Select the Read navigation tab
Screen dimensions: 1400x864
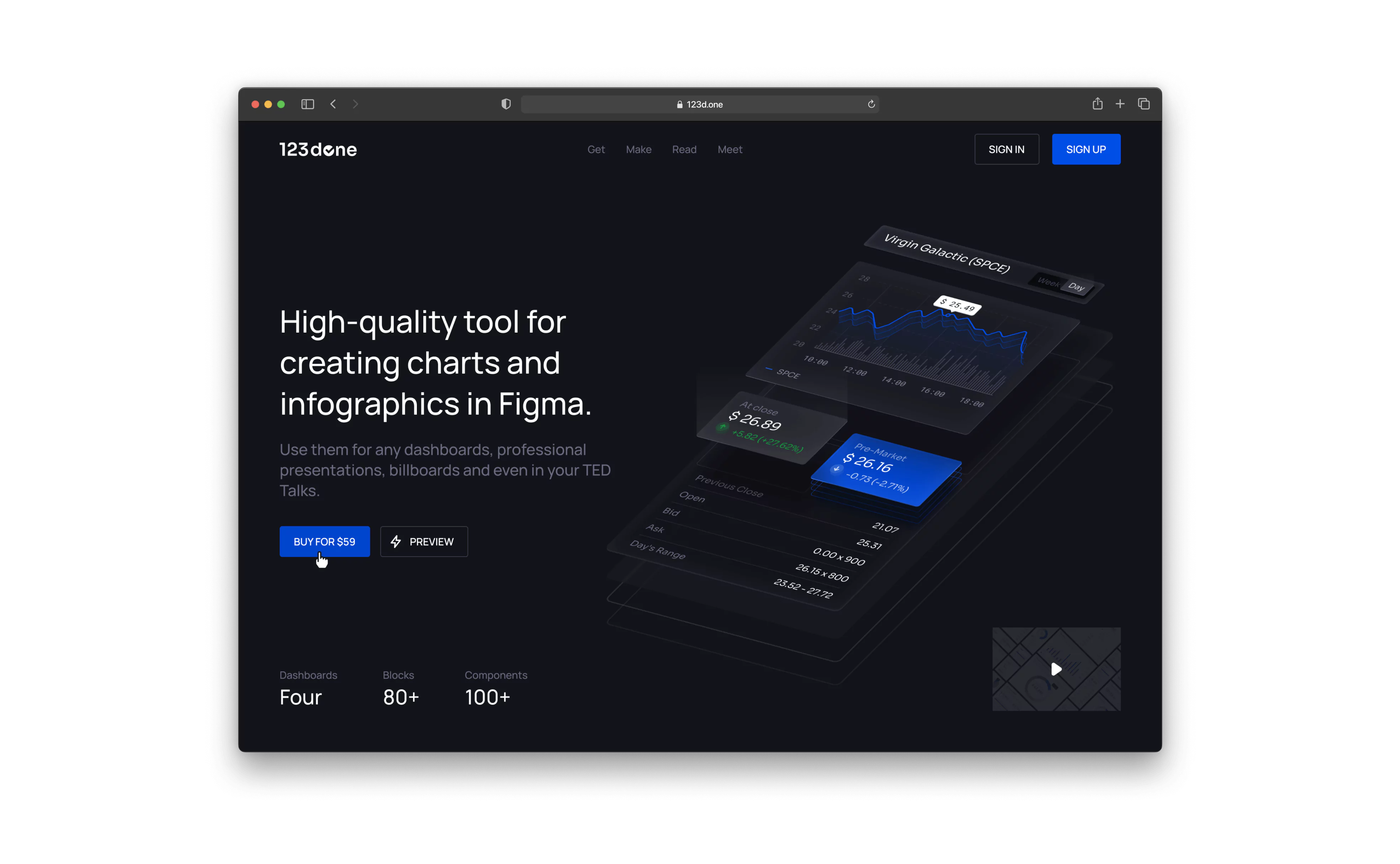click(x=684, y=149)
